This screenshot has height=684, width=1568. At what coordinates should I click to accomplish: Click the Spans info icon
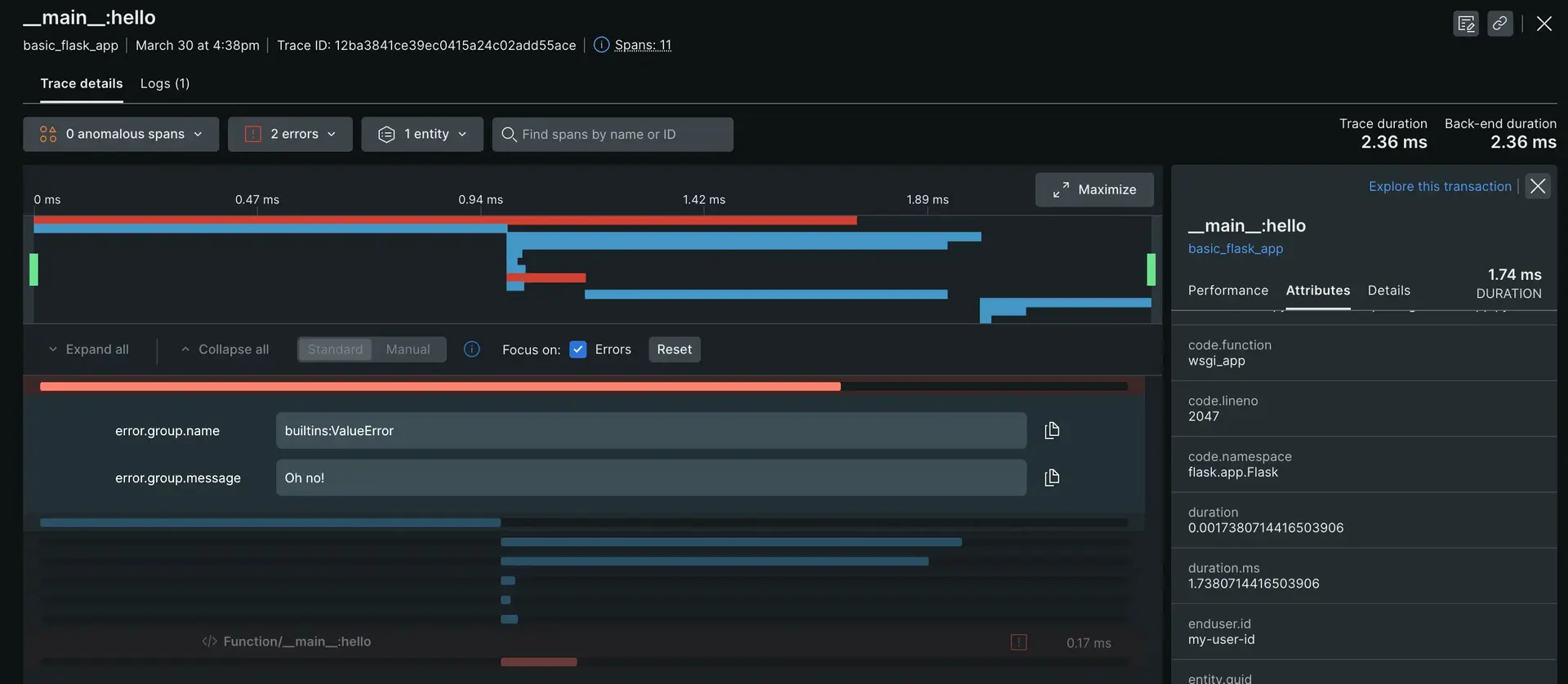coord(601,45)
